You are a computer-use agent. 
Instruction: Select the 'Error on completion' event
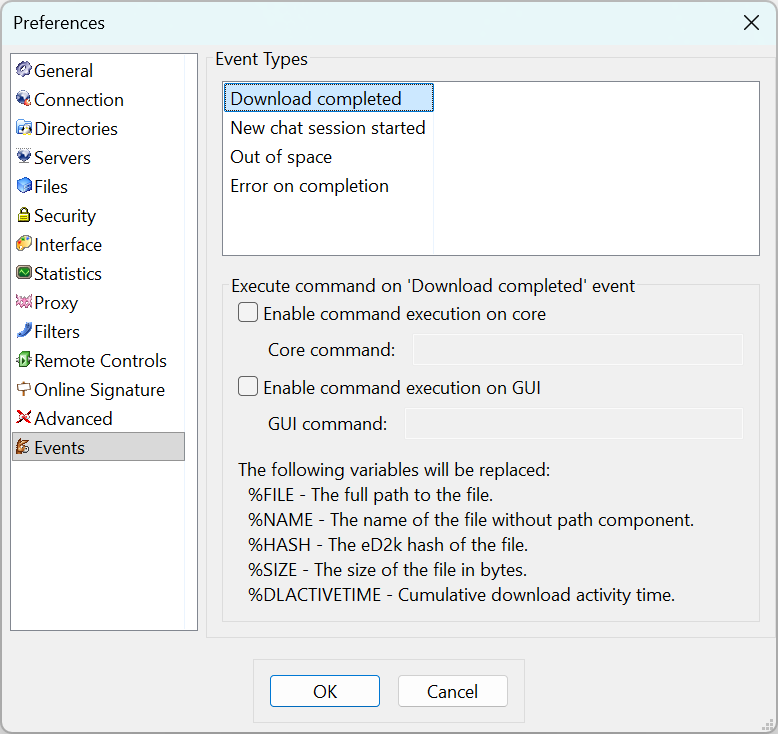(x=328, y=185)
